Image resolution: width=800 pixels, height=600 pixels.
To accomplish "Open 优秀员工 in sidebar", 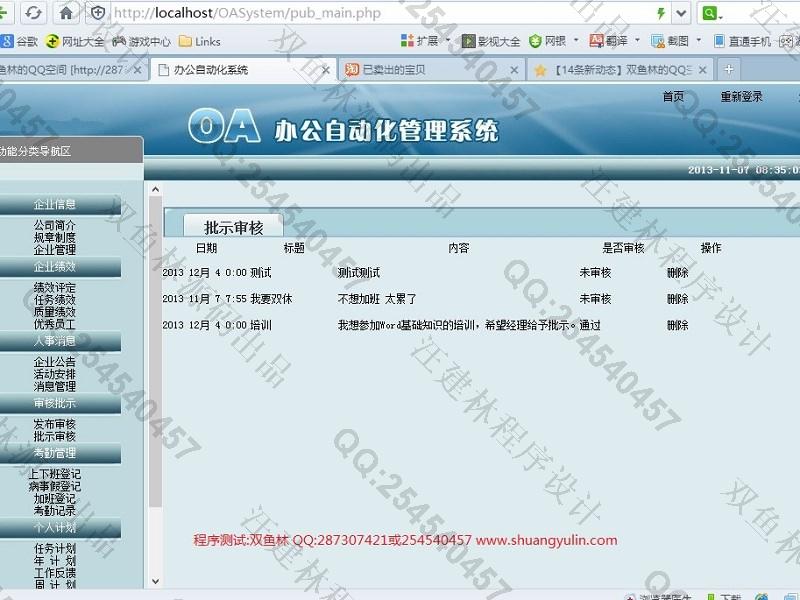I will click(55, 324).
